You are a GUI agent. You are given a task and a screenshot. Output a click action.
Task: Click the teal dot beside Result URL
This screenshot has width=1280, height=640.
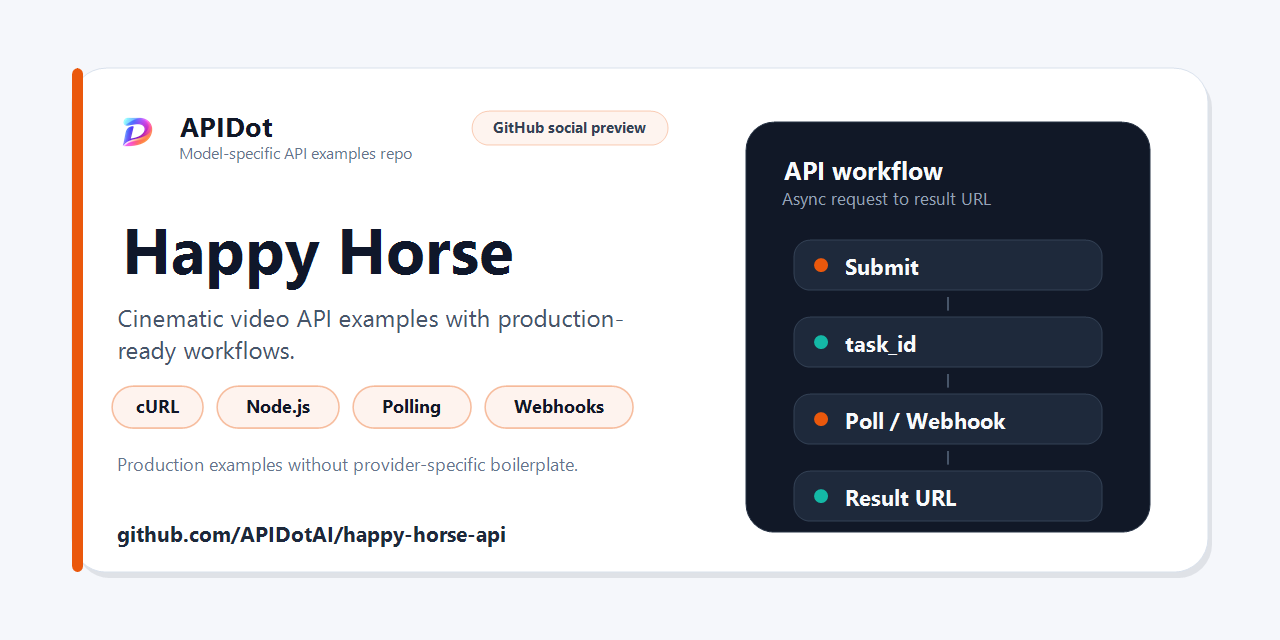(x=821, y=496)
